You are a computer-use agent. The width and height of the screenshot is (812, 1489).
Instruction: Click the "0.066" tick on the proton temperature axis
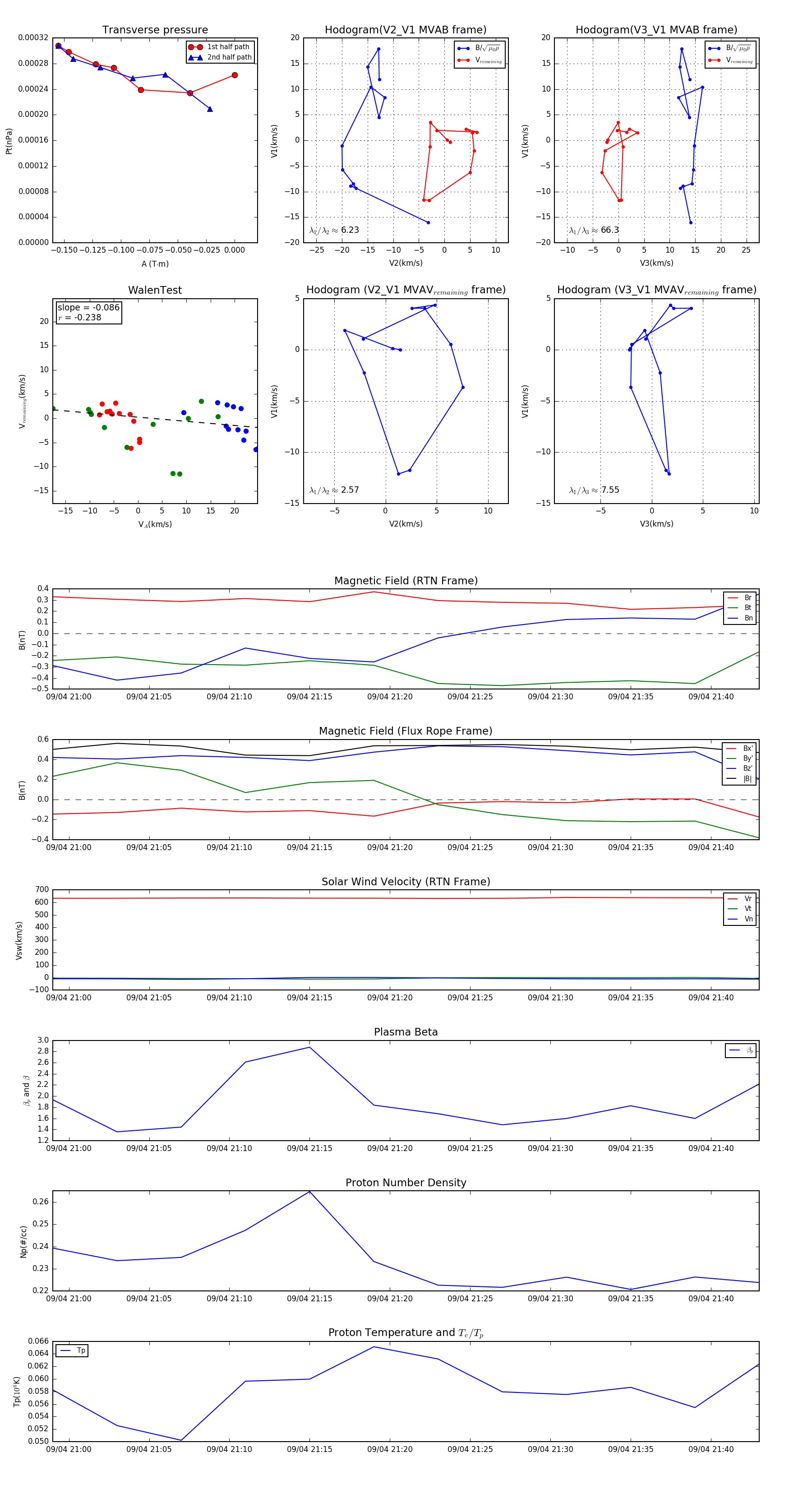coord(39,1341)
